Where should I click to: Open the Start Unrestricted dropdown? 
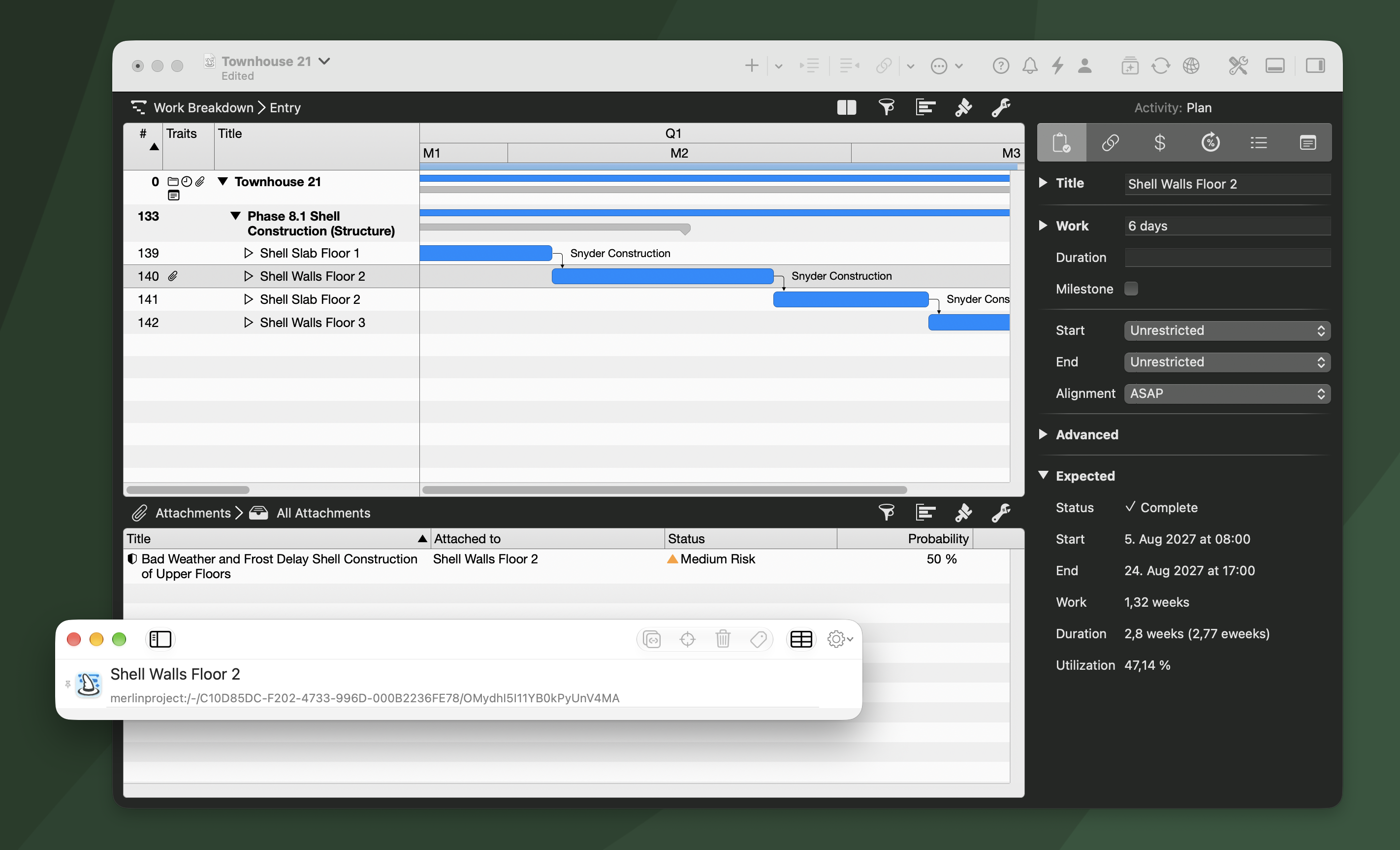pyautogui.click(x=1227, y=330)
